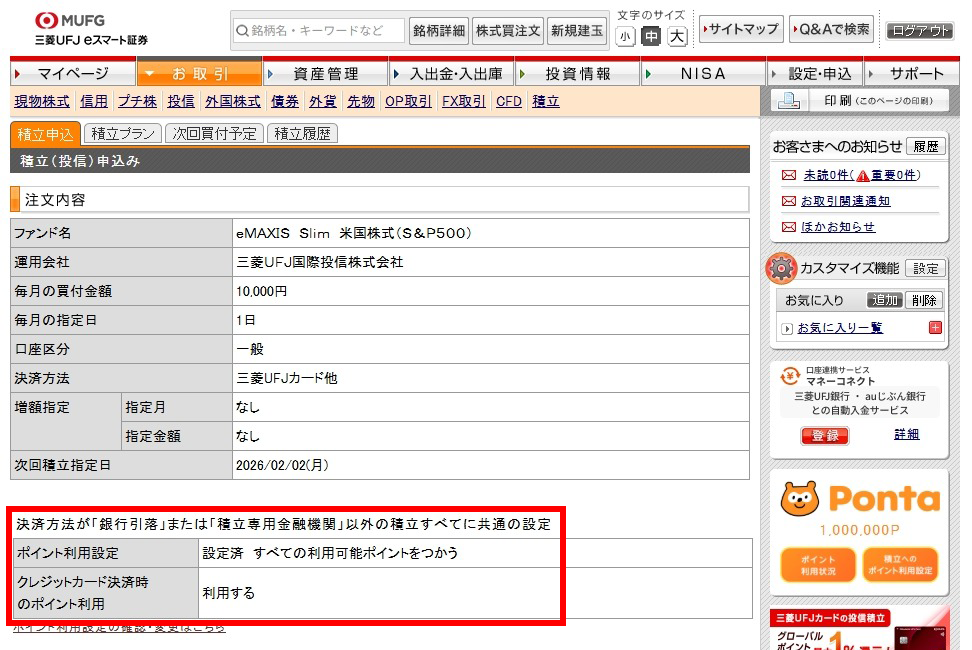Open the 積立履歴 tab
This screenshot has width=972, height=650.
(302, 134)
